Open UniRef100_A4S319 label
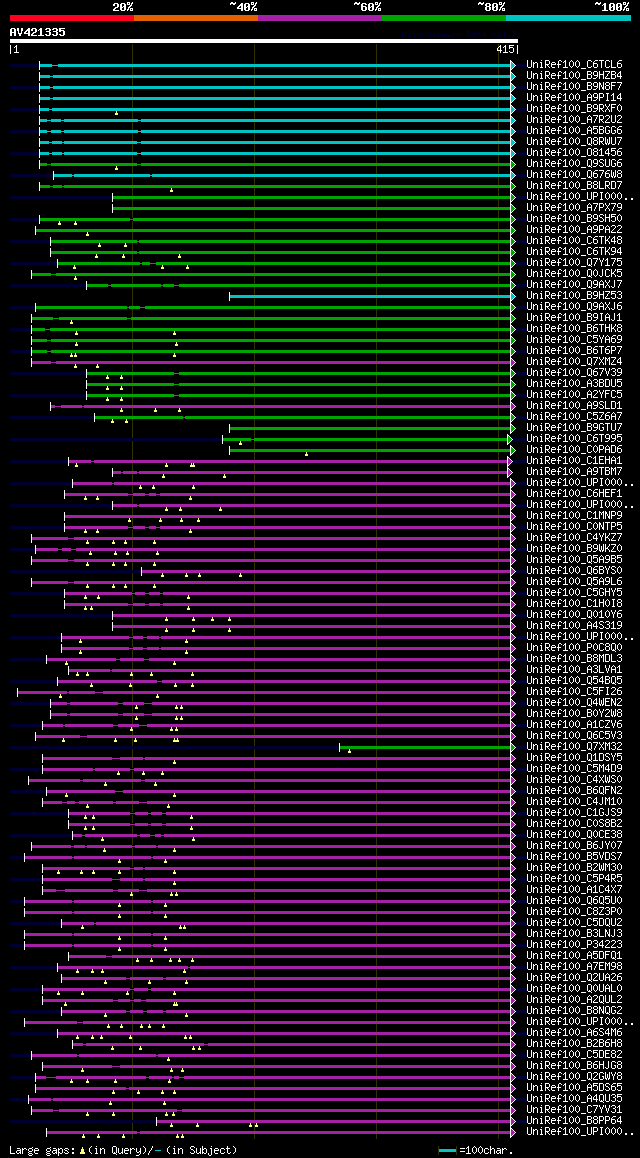 (574, 626)
